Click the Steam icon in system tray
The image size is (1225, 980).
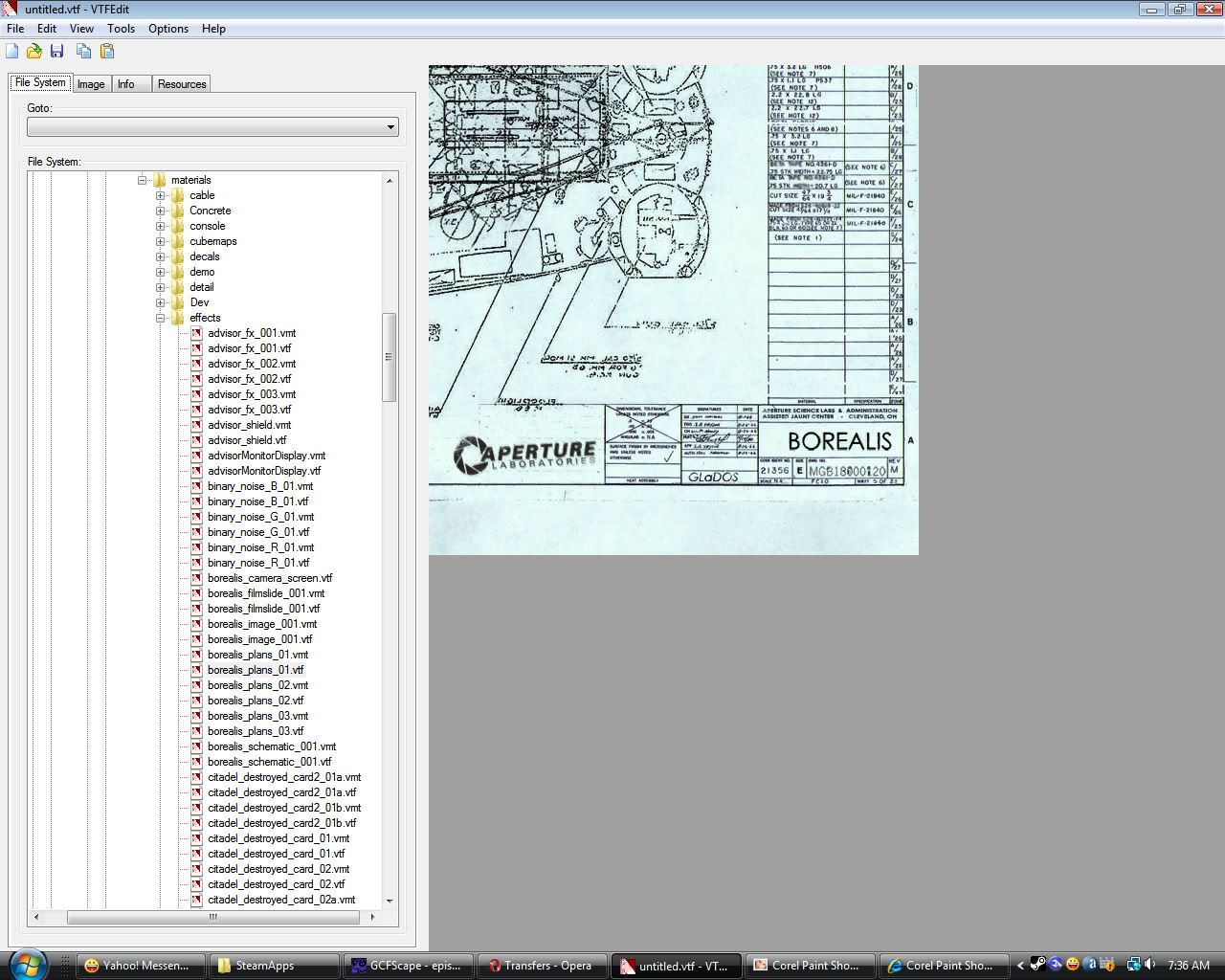pyautogui.click(x=1038, y=965)
